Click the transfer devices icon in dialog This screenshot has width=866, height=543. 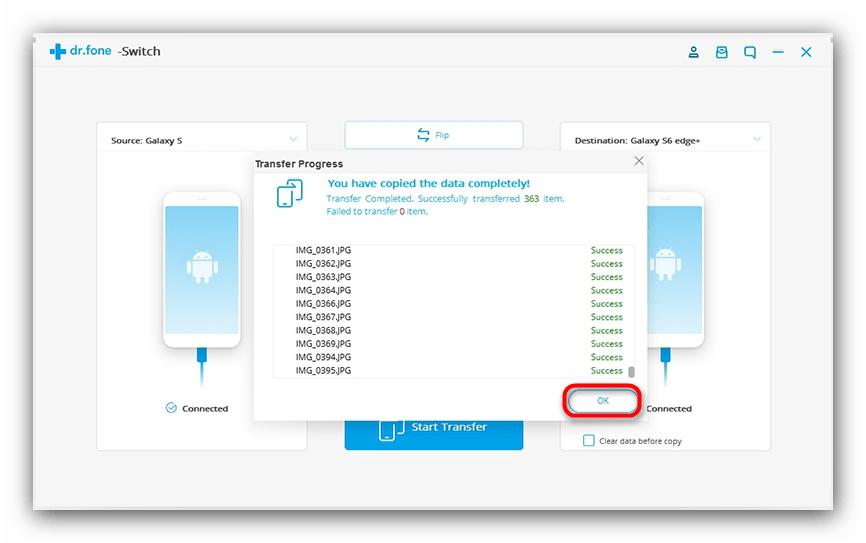point(290,193)
